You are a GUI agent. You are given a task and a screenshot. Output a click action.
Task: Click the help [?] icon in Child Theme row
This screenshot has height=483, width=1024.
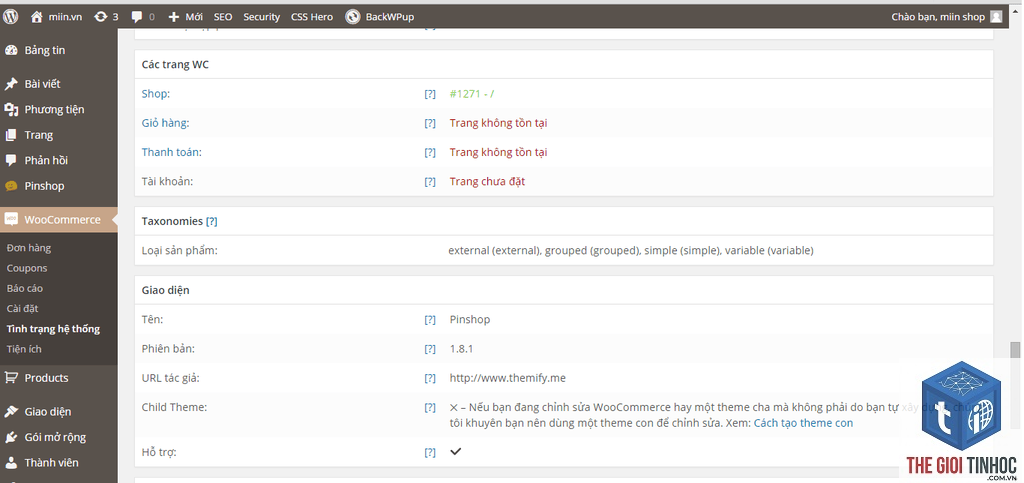[430, 408]
